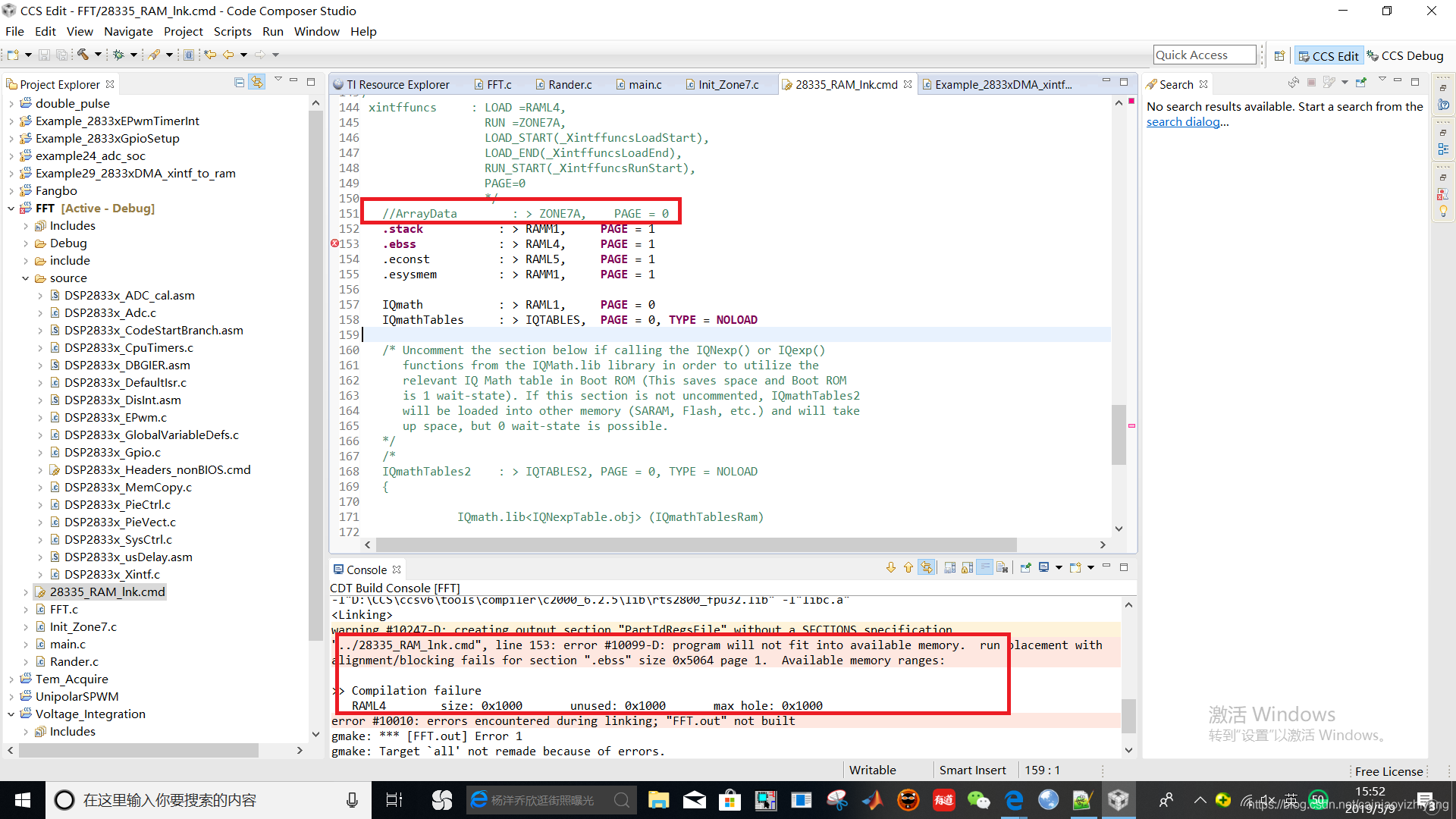Open the Project menu
This screenshot has width=1456, height=819.
pos(183,31)
